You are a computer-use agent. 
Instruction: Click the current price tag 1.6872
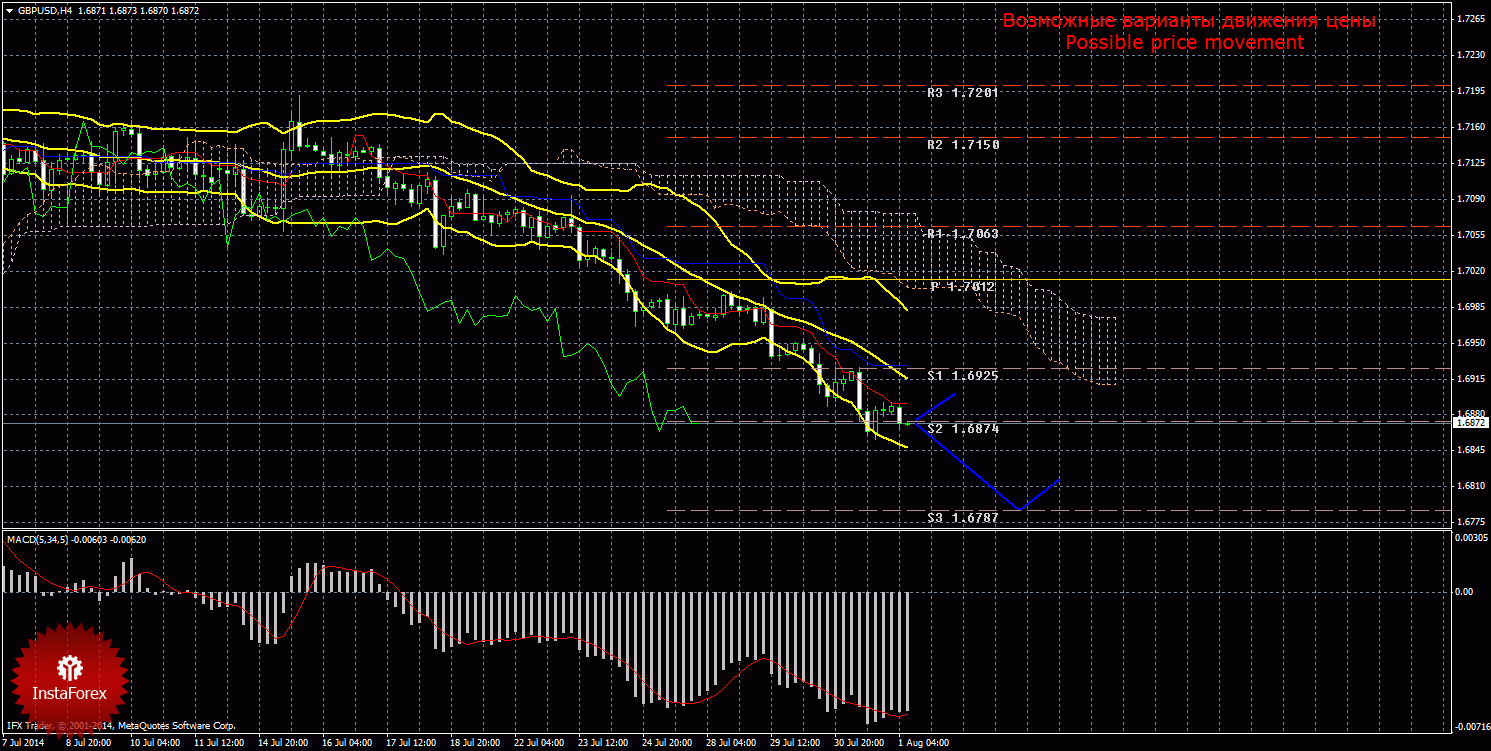[x=1470, y=423]
